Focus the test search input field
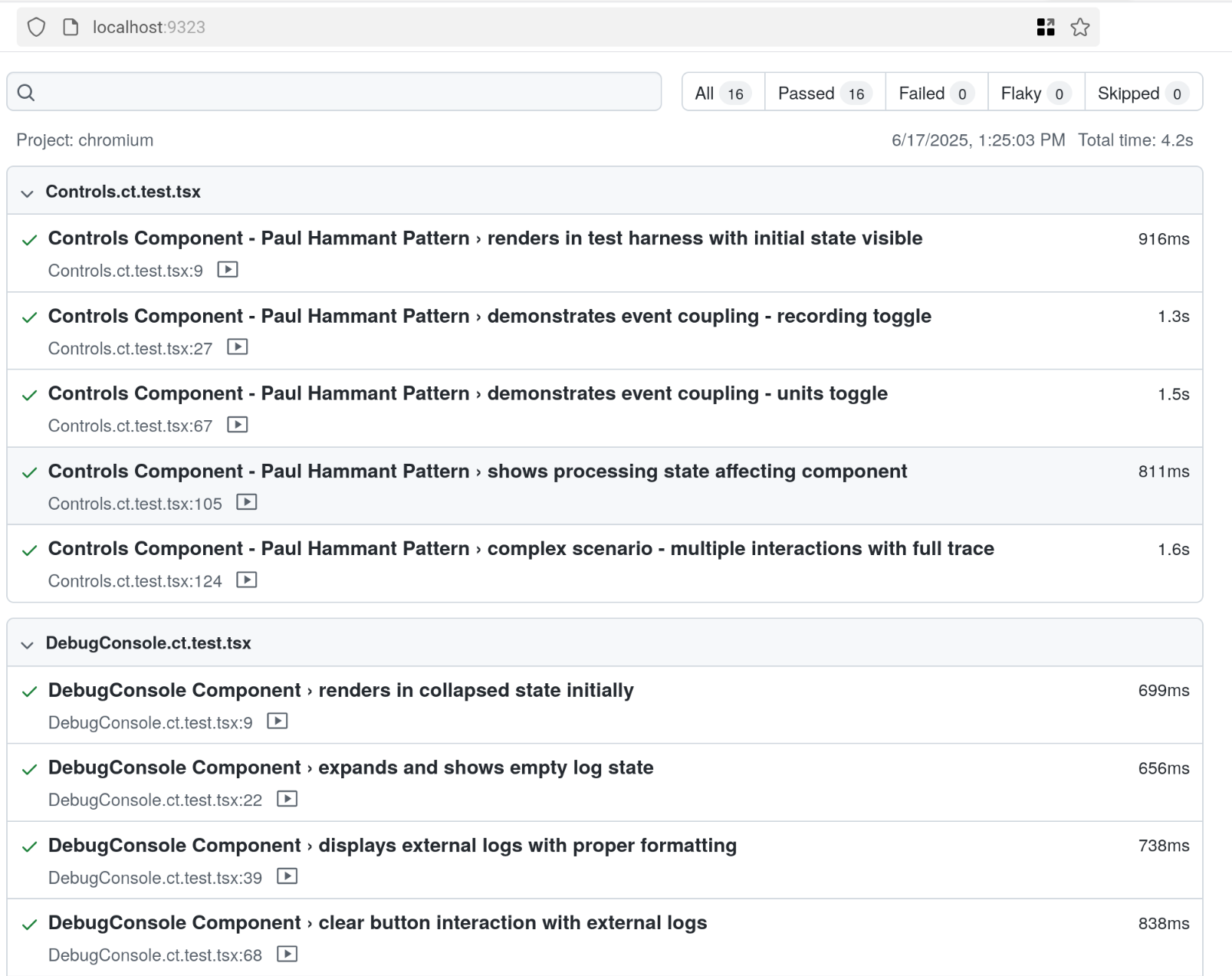1232x976 pixels. point(334,92)
